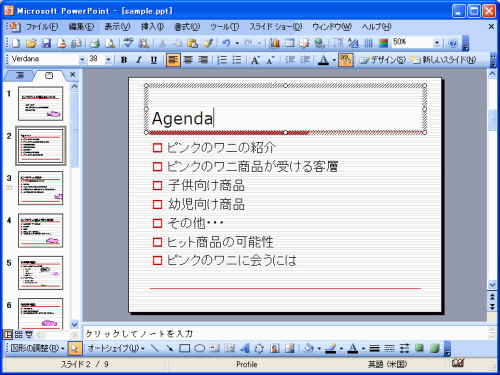Open the help question mark icon
500x375 pixels.
pyautogui.click(x=453, y=43)
